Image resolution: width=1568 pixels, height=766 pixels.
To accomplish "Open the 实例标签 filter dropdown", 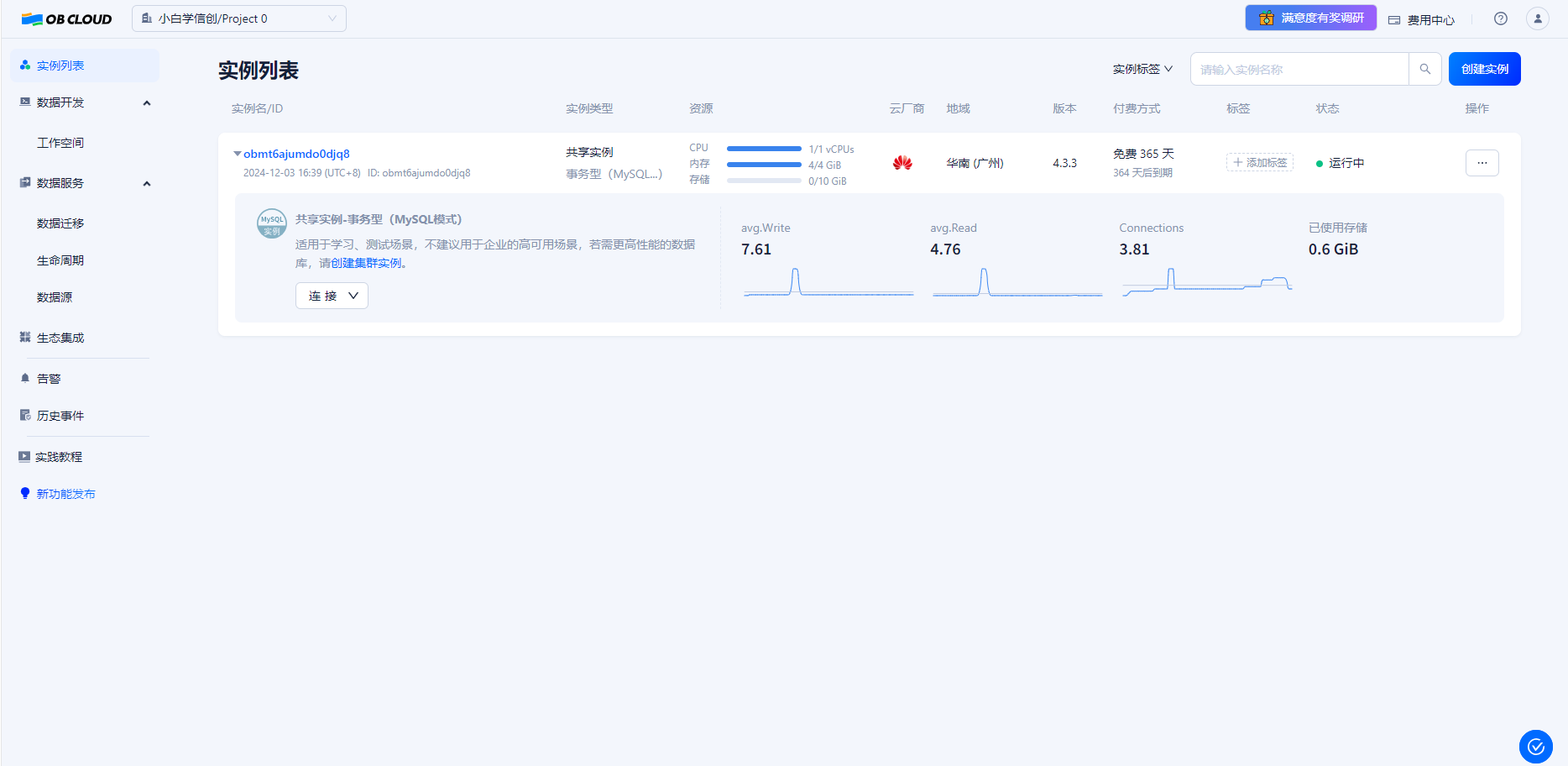I will tap(1142, 69).
